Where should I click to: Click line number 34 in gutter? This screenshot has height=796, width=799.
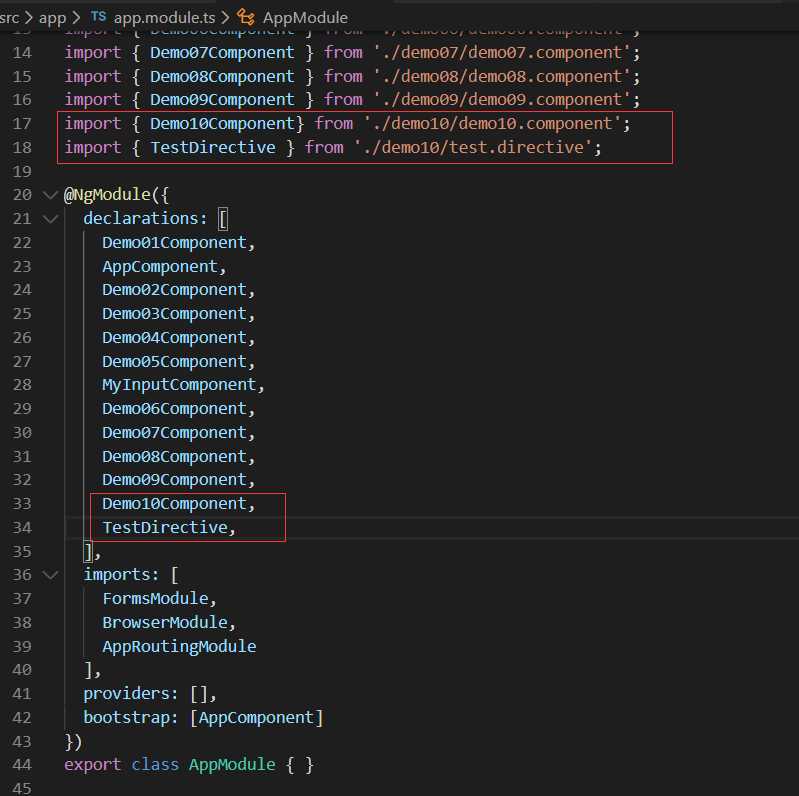22,527
